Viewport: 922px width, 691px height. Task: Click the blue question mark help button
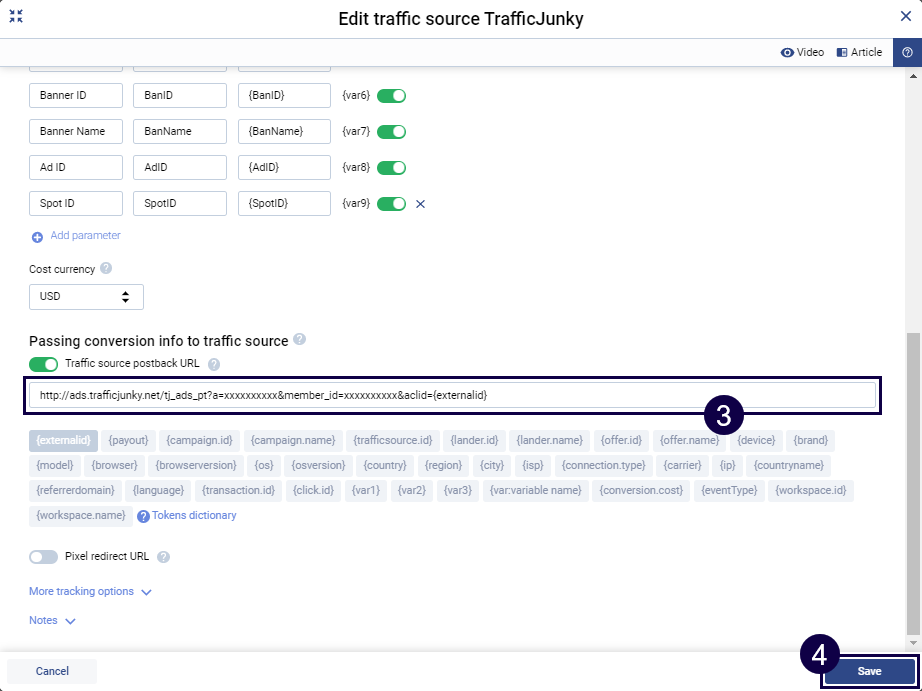(x=907, y=52)
